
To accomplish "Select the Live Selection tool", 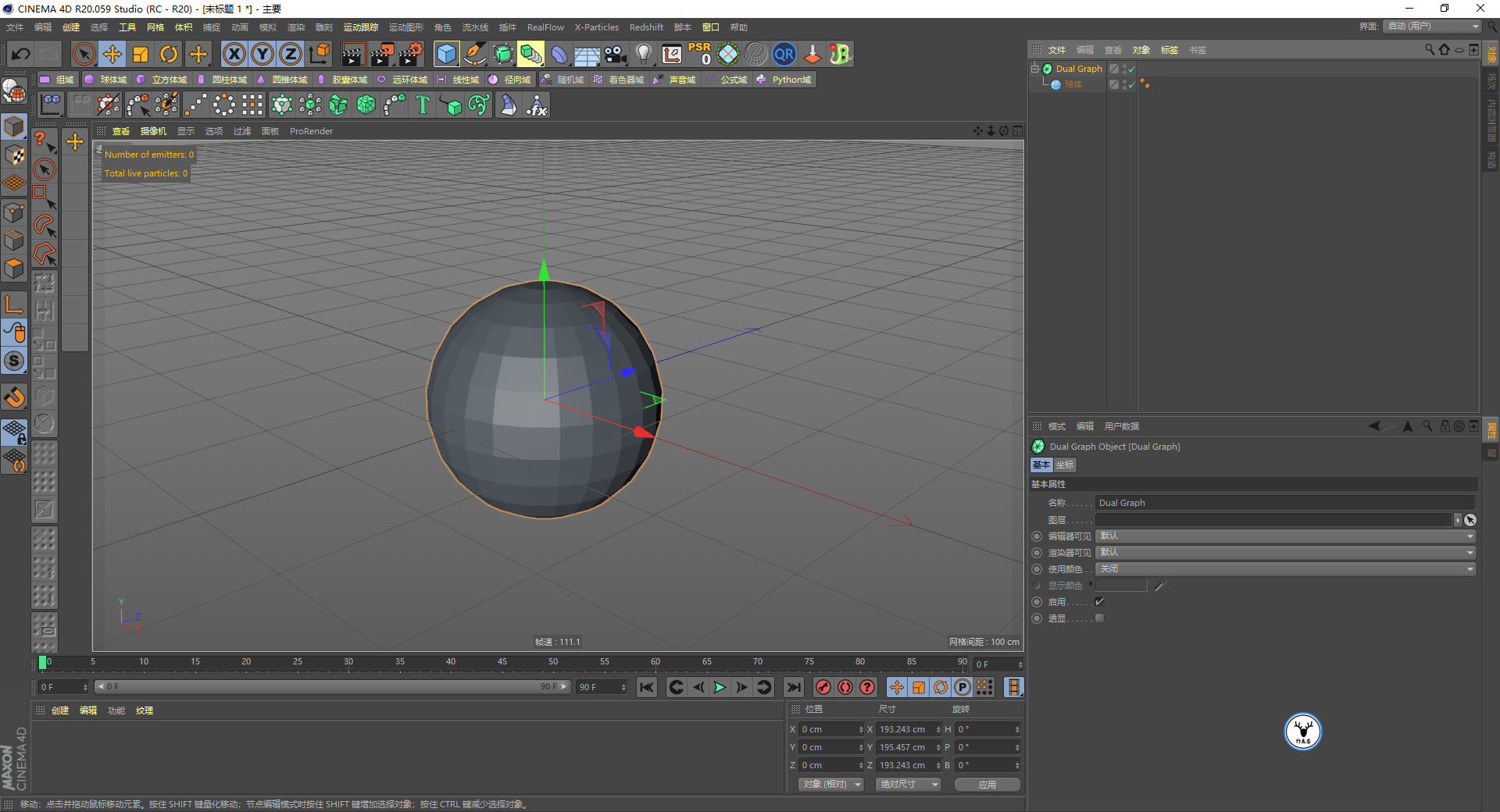I will [x=84, y=54].
